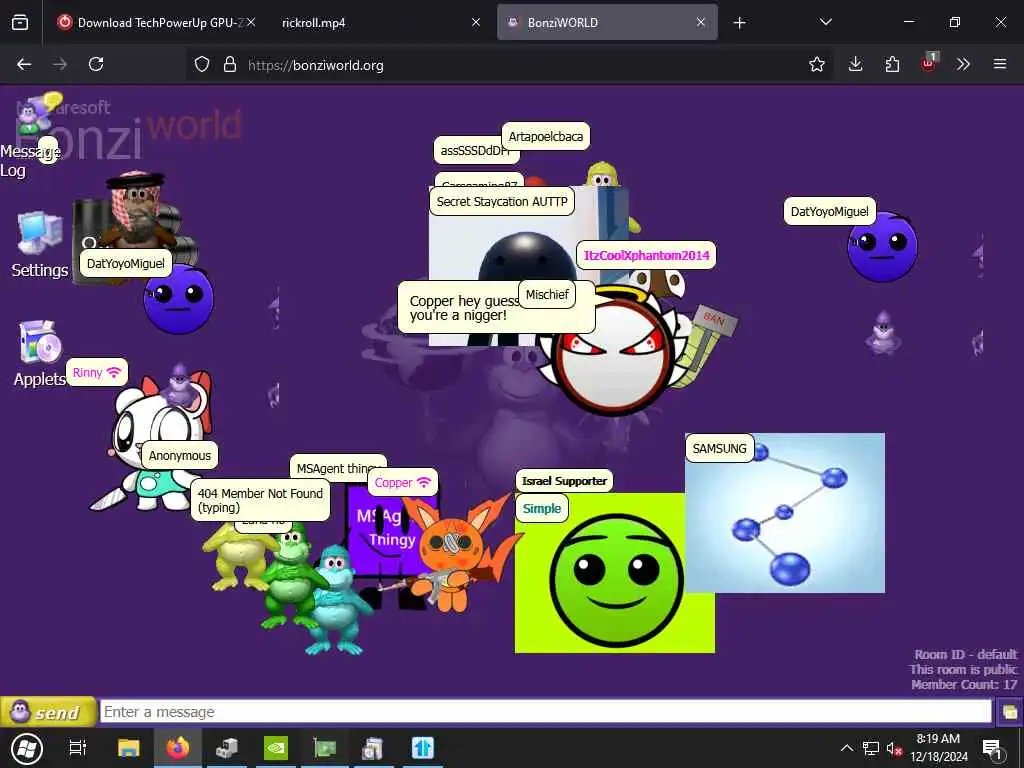
Task: Open Firefox View in the tab bar
Action: (20, 23)
